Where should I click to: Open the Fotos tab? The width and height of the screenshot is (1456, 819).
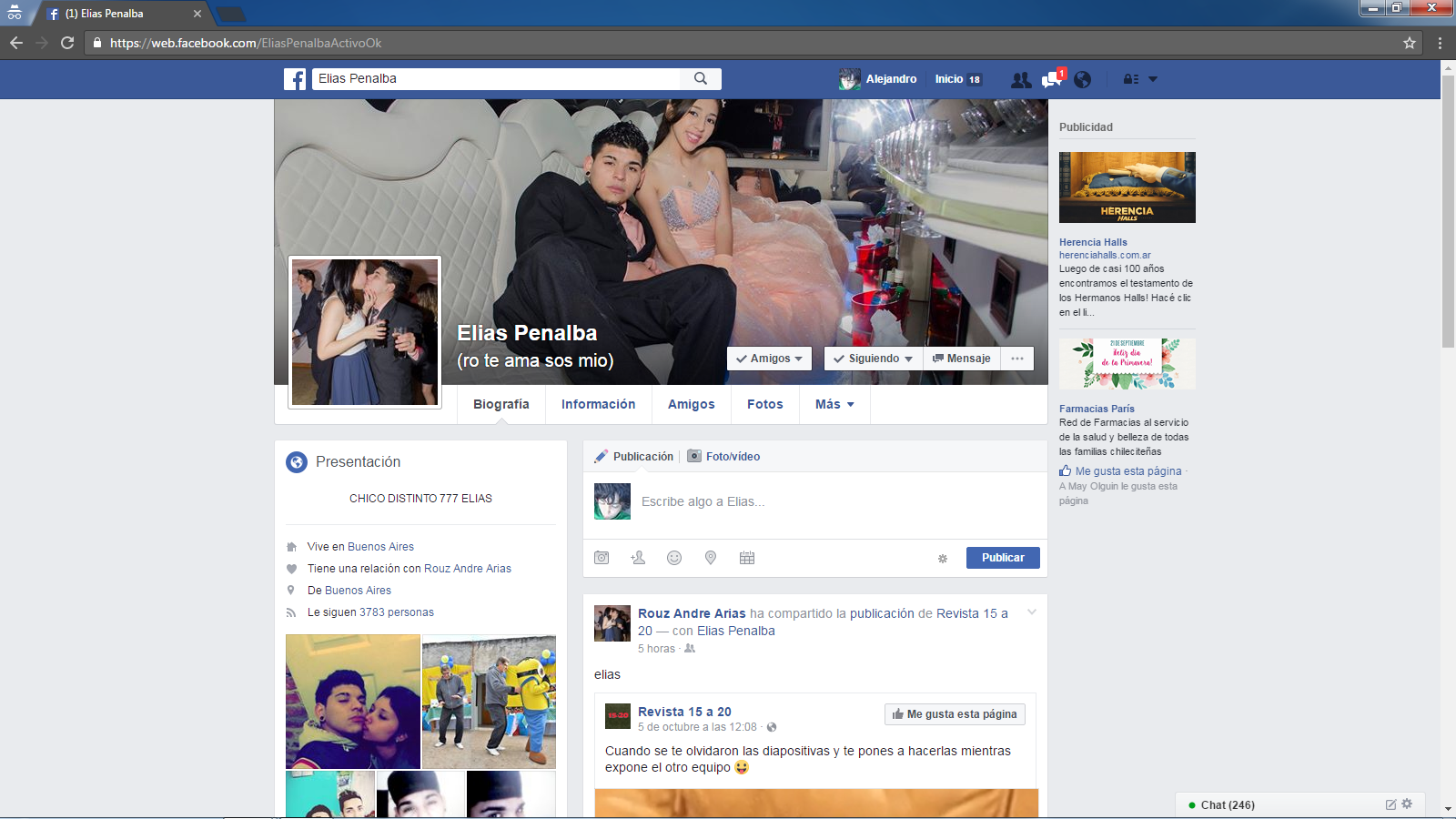[x=764, y=405]
